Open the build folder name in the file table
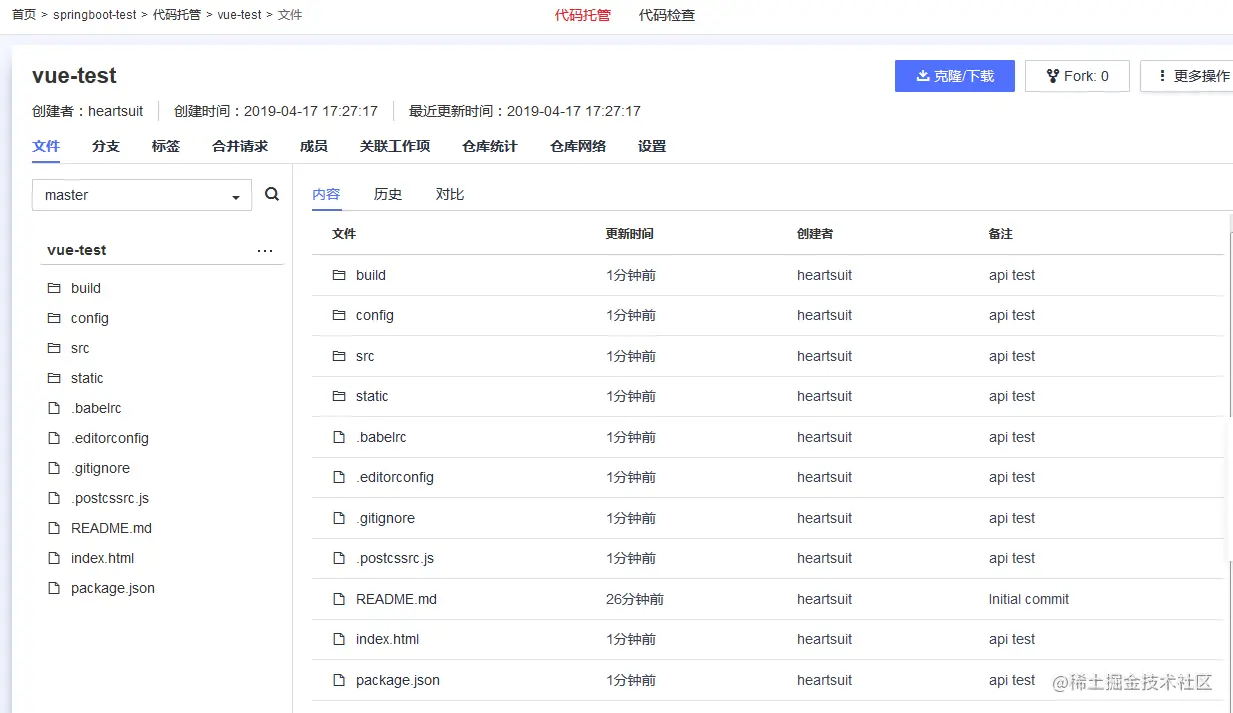This screenshot has width=1233, height=713. click(371, 275)
